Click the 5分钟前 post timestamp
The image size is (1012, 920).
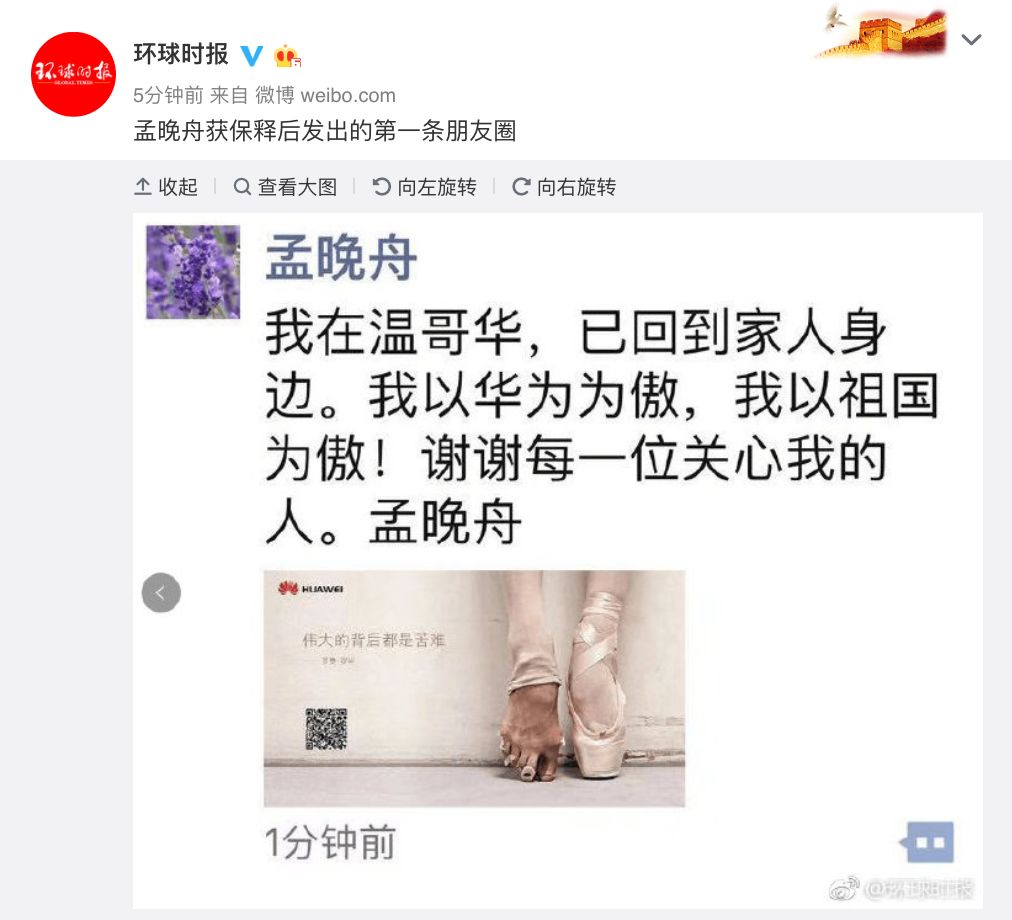point(168,96)
